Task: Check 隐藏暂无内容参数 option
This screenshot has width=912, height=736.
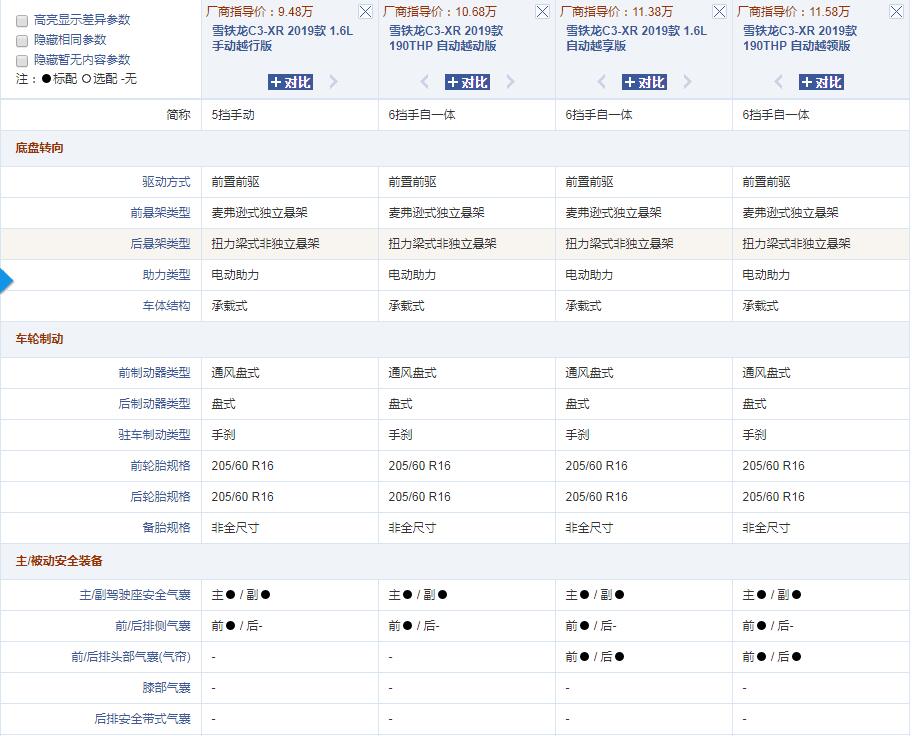Action: [22, 61]
